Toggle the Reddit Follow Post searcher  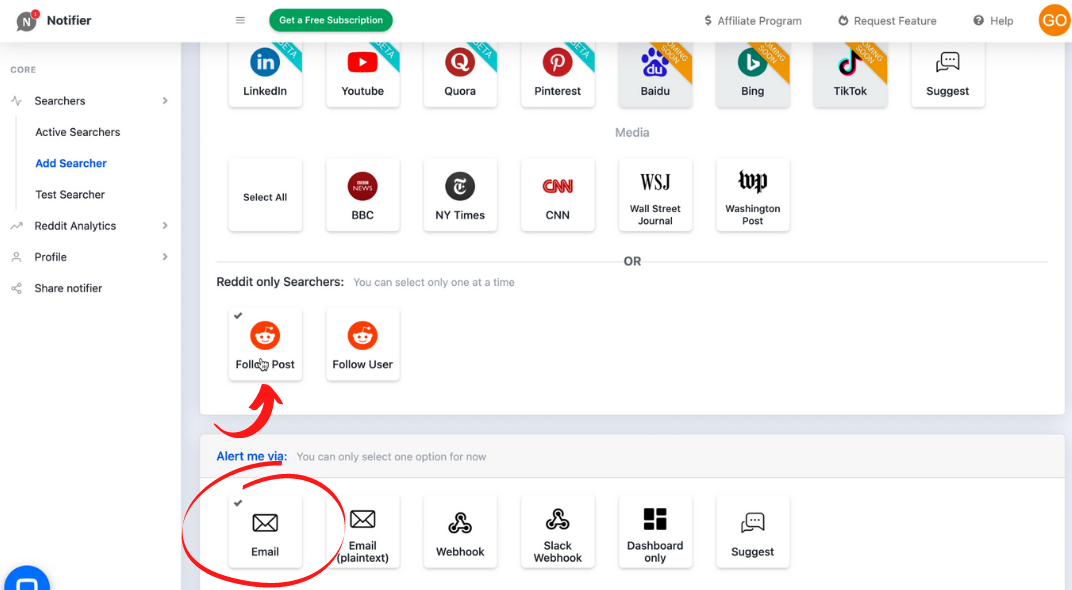pos(265,344)
